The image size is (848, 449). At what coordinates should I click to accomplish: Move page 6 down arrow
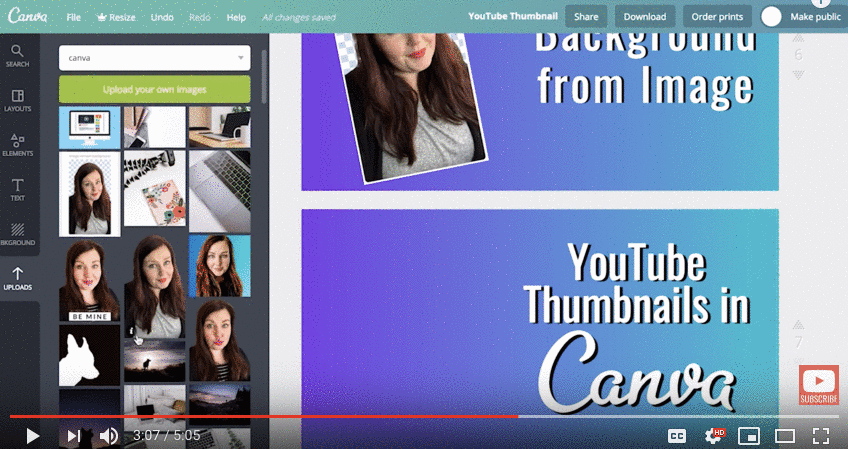click(x=798, y=75)
